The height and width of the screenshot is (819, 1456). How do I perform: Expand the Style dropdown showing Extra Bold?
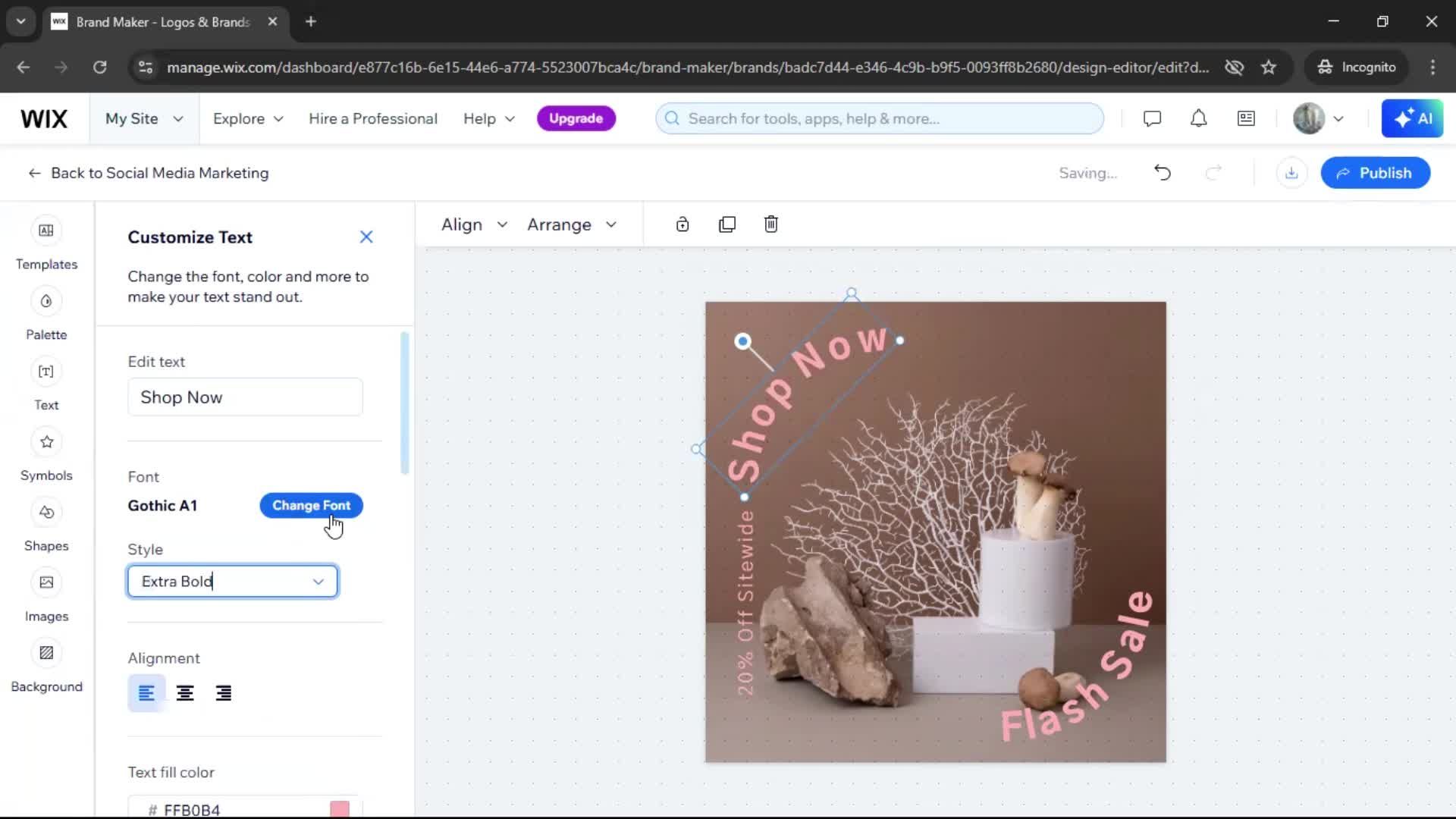(233, 582)
